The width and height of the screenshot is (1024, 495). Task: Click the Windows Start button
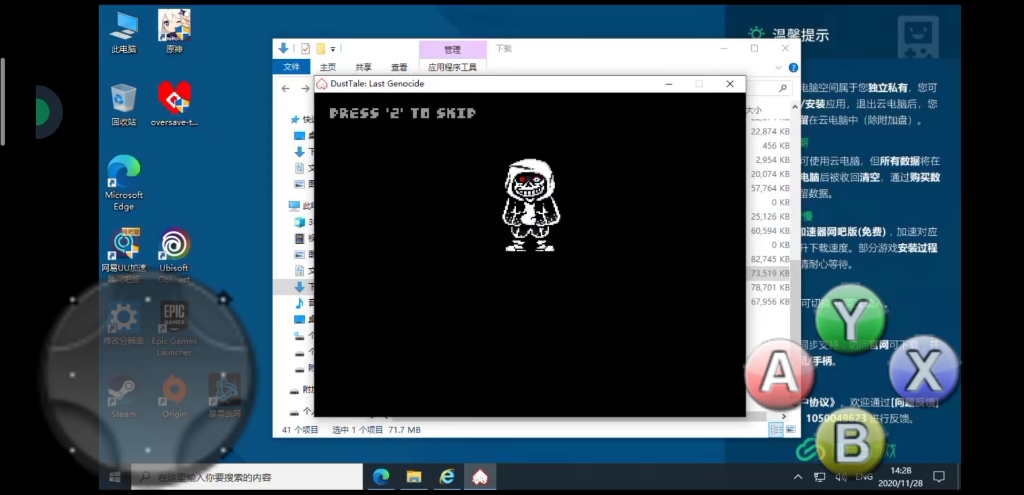115,477
